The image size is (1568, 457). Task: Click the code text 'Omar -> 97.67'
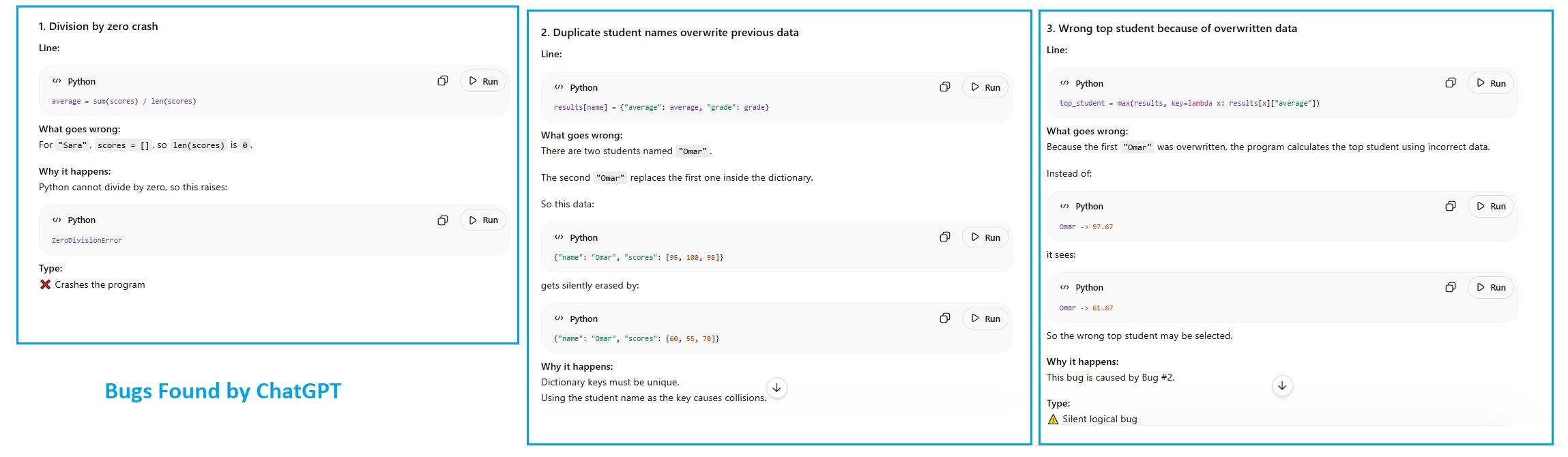click(1086, 226)
